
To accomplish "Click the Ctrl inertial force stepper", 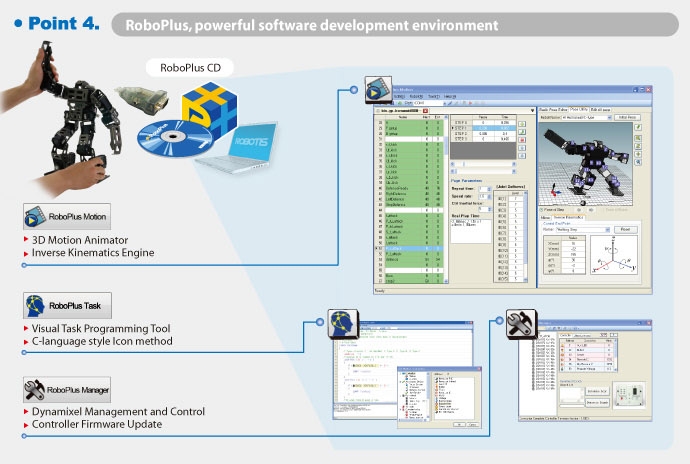I will click(x=490, y=209).
